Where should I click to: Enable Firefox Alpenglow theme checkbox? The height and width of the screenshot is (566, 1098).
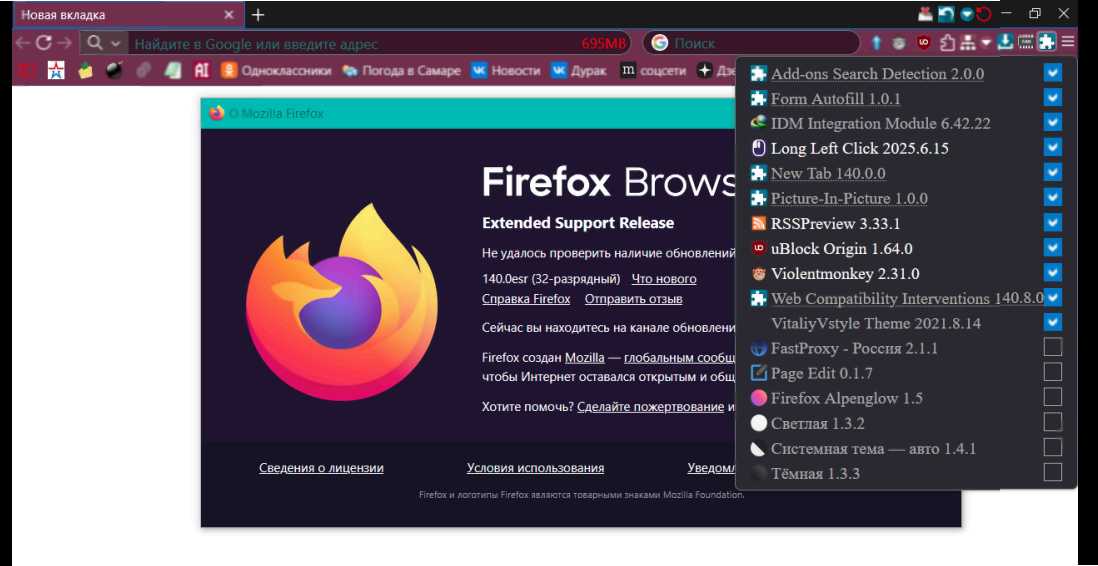(x=1052, y=397)
